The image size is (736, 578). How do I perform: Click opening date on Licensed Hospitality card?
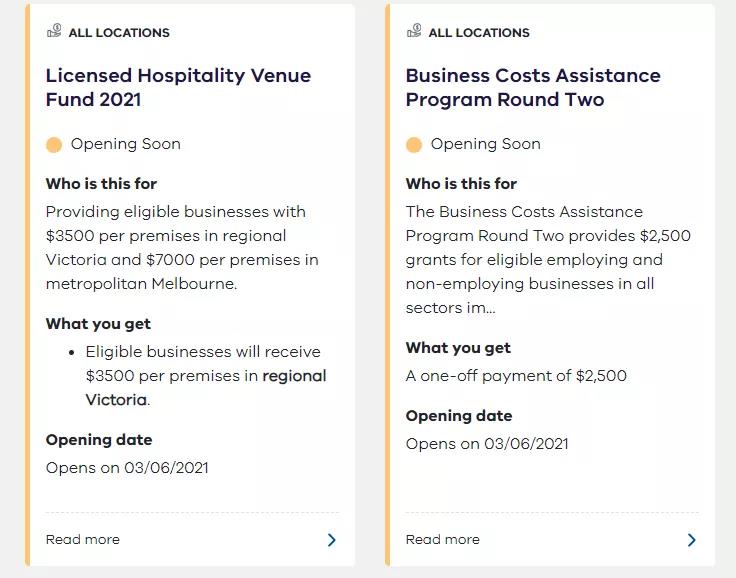127,468
